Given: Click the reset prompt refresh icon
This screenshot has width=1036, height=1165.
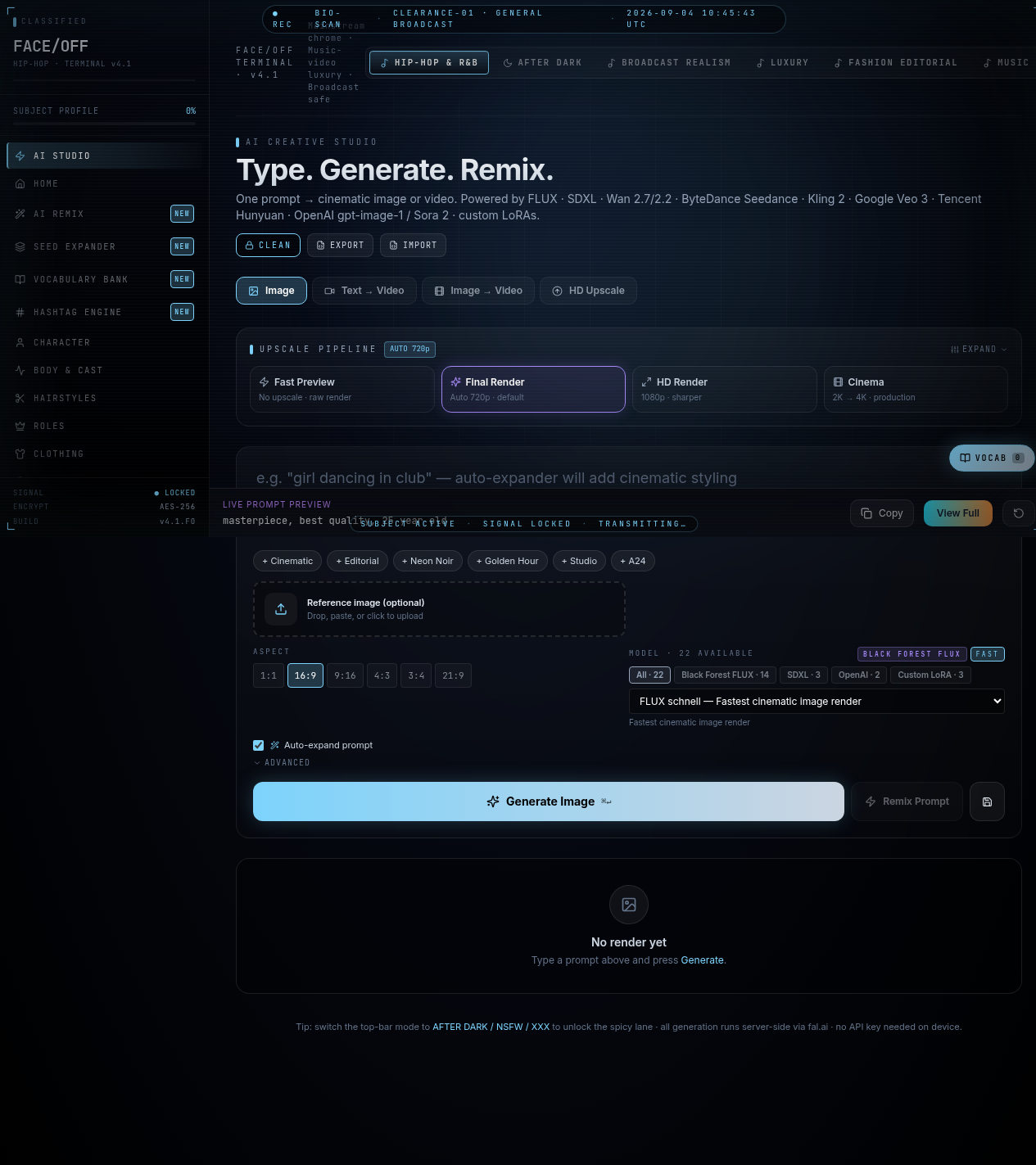Looking at the screenshot, I should click(x=1019, y=513).
